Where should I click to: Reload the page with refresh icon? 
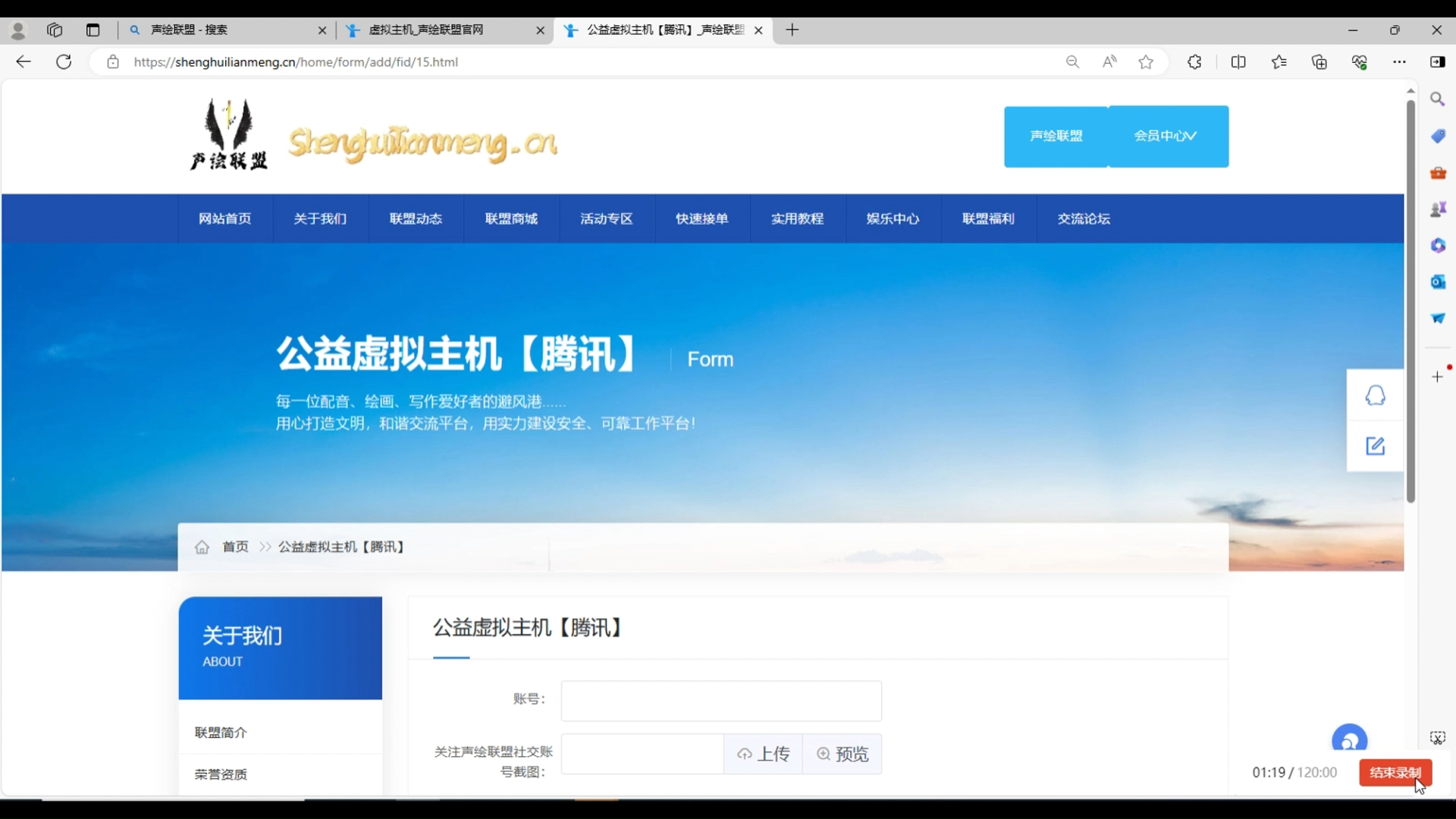click(64, 62)
